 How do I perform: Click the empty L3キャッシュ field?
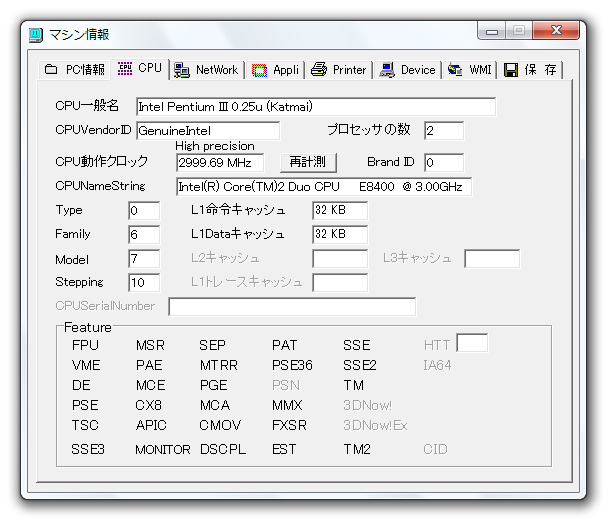click(x=492, y=259)
